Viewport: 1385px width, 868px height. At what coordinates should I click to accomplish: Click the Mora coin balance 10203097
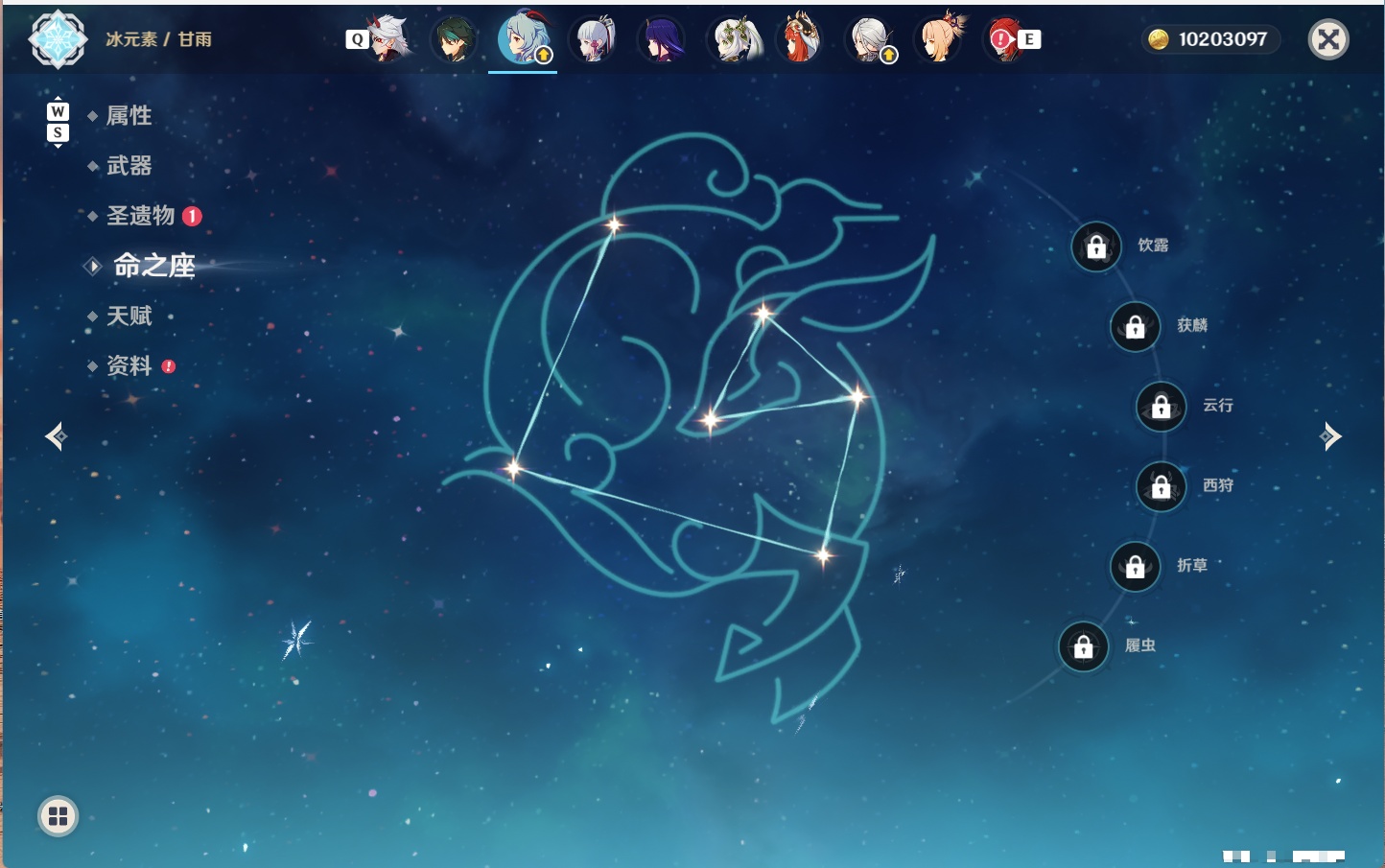click(x=1210, y=39)
